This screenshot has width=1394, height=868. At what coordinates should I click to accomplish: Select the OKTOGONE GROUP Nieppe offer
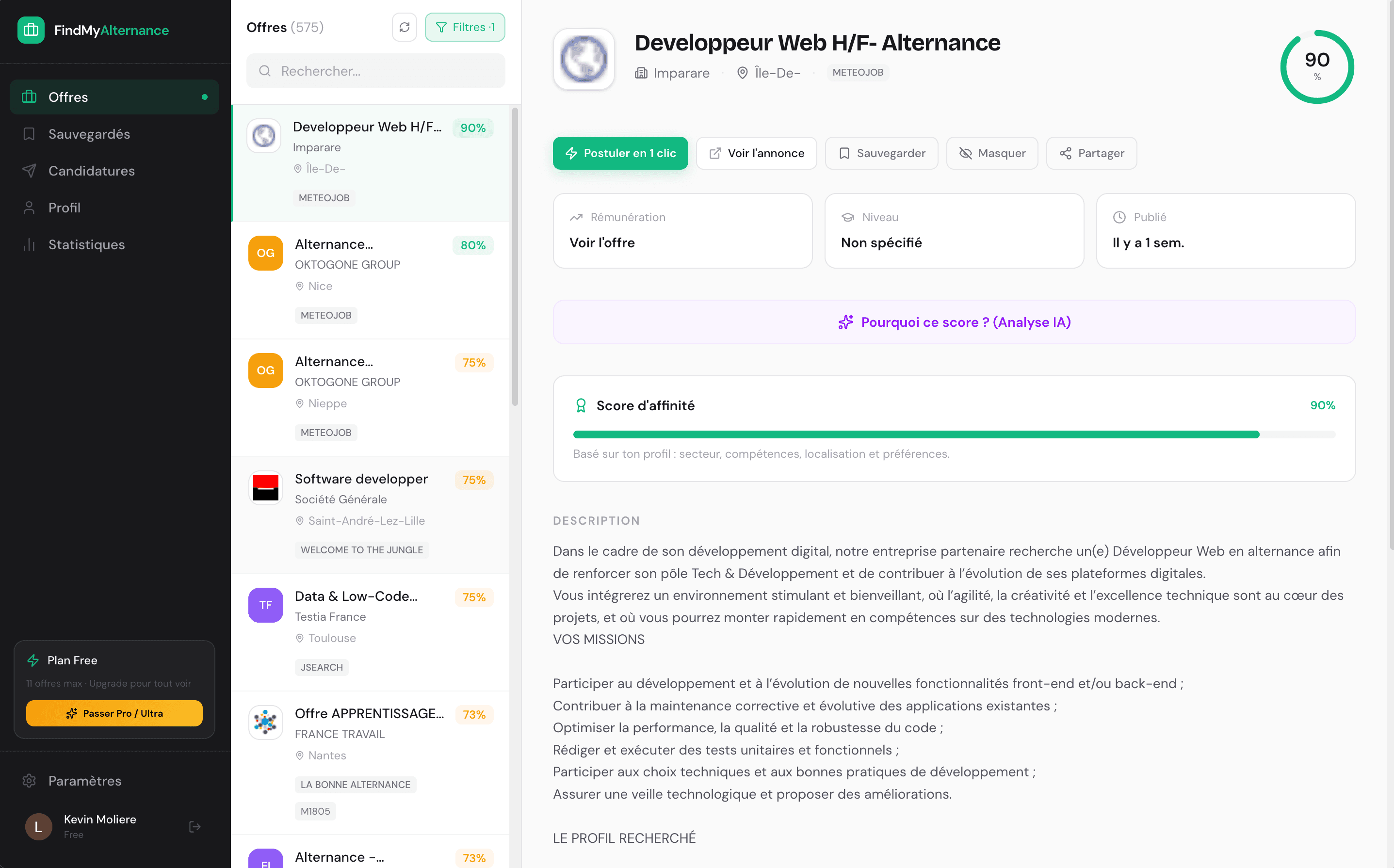[x=370, y=398]
